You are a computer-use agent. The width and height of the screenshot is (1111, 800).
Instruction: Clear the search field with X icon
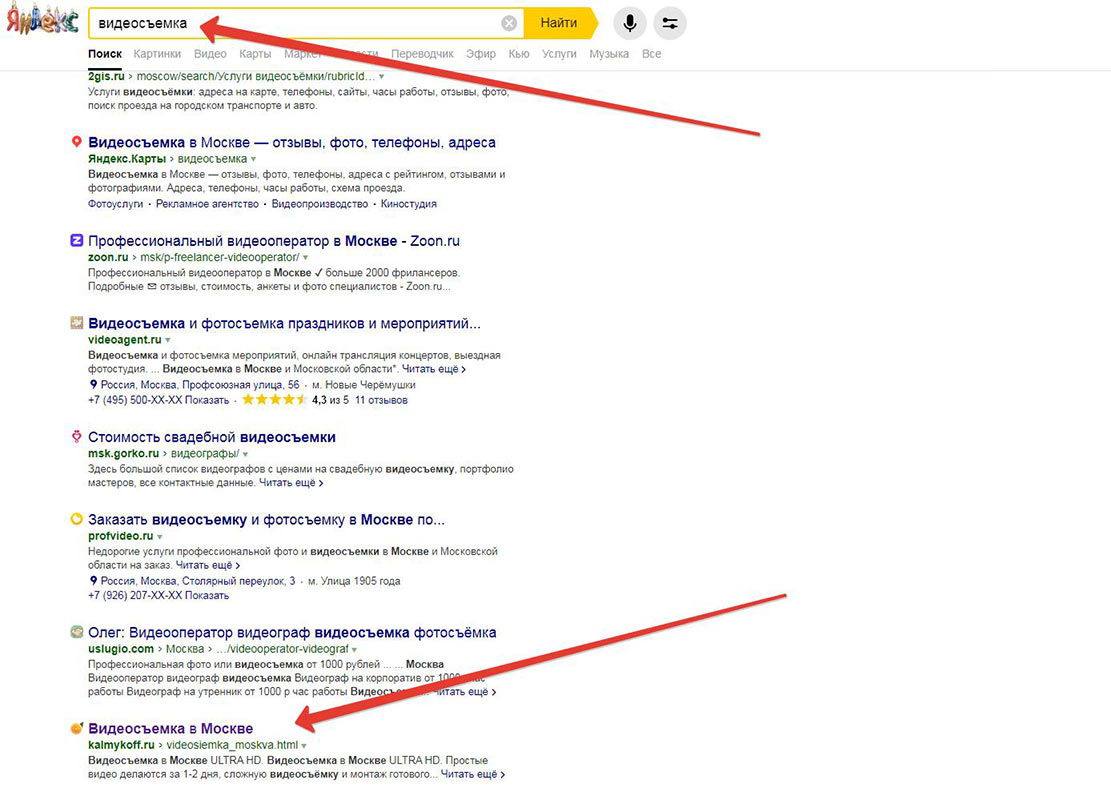tap(509, 23)
